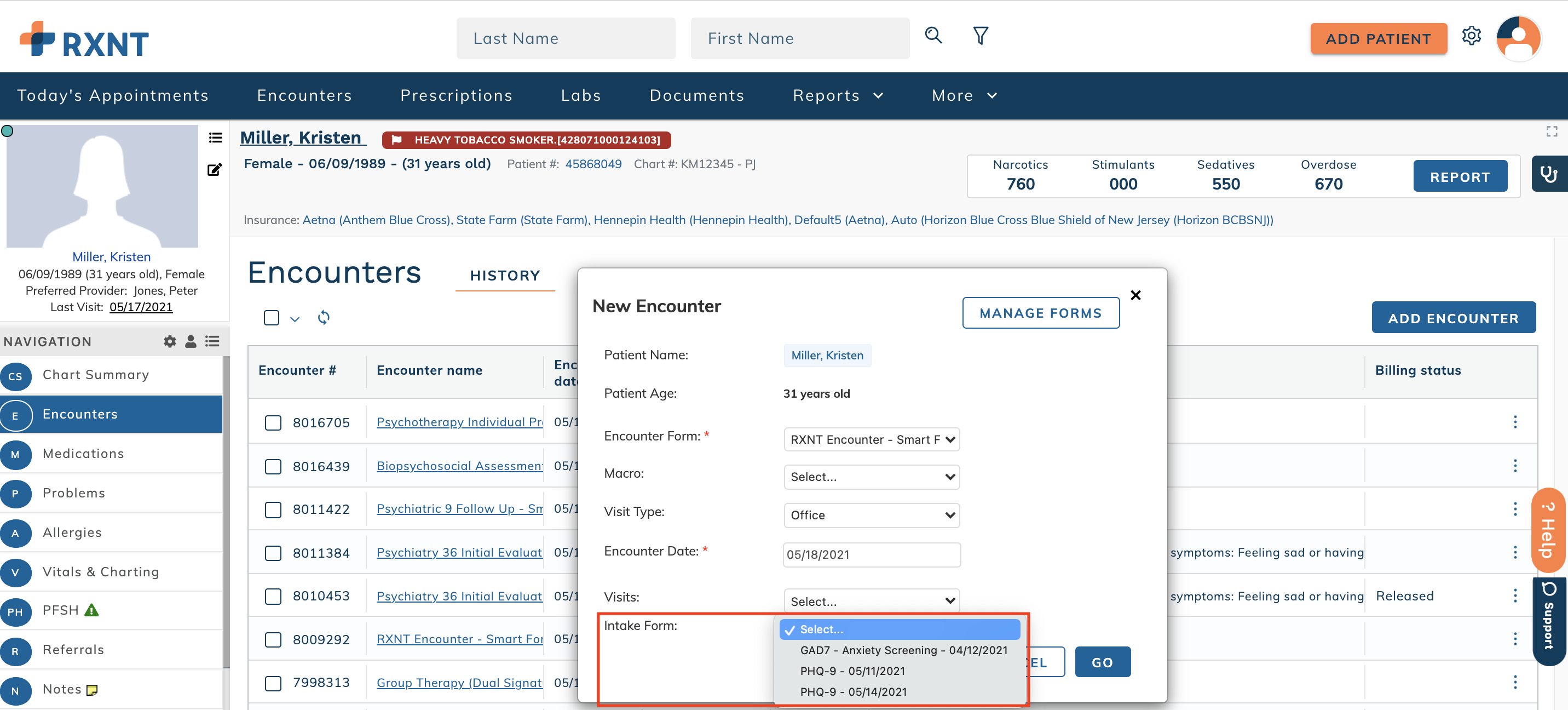
Task: Open the Encounter Form dropdown
Action: pos(871,439)
